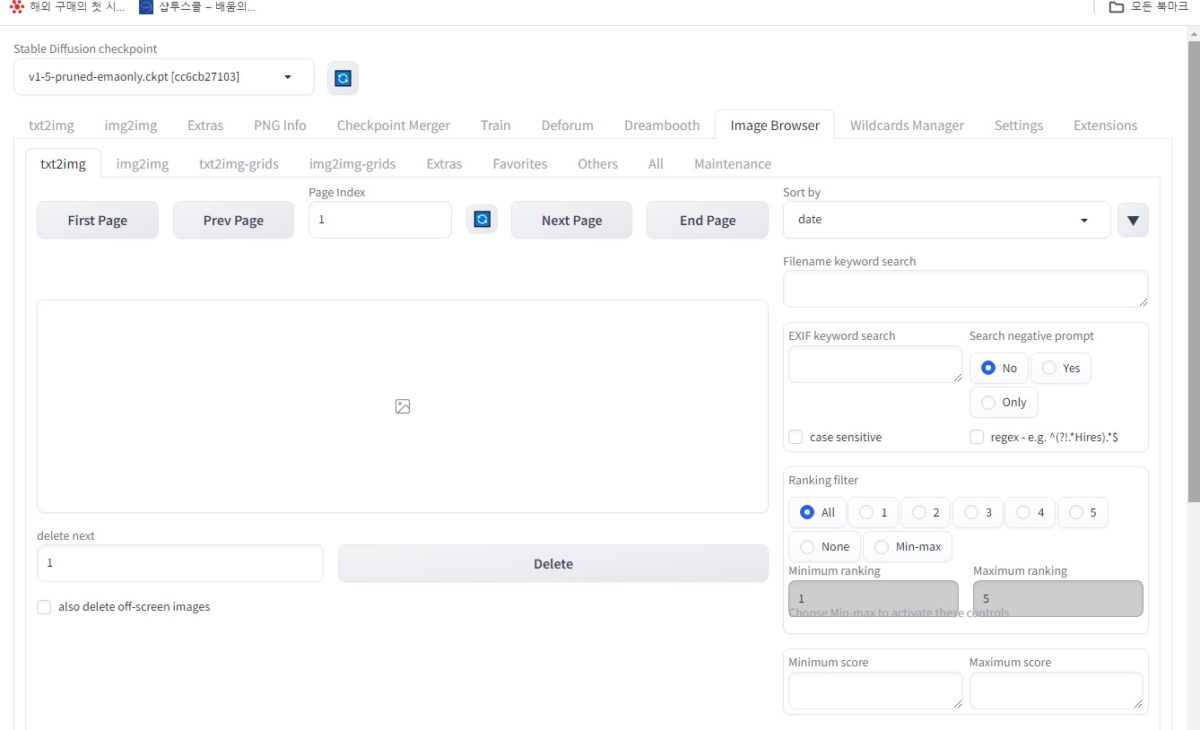Open the Wildcards Manager tab

pyautogui.click(x=907, y=125)
